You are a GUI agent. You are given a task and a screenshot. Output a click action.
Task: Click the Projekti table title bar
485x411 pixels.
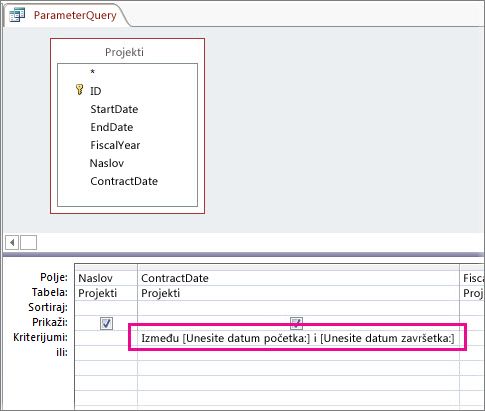124,52
